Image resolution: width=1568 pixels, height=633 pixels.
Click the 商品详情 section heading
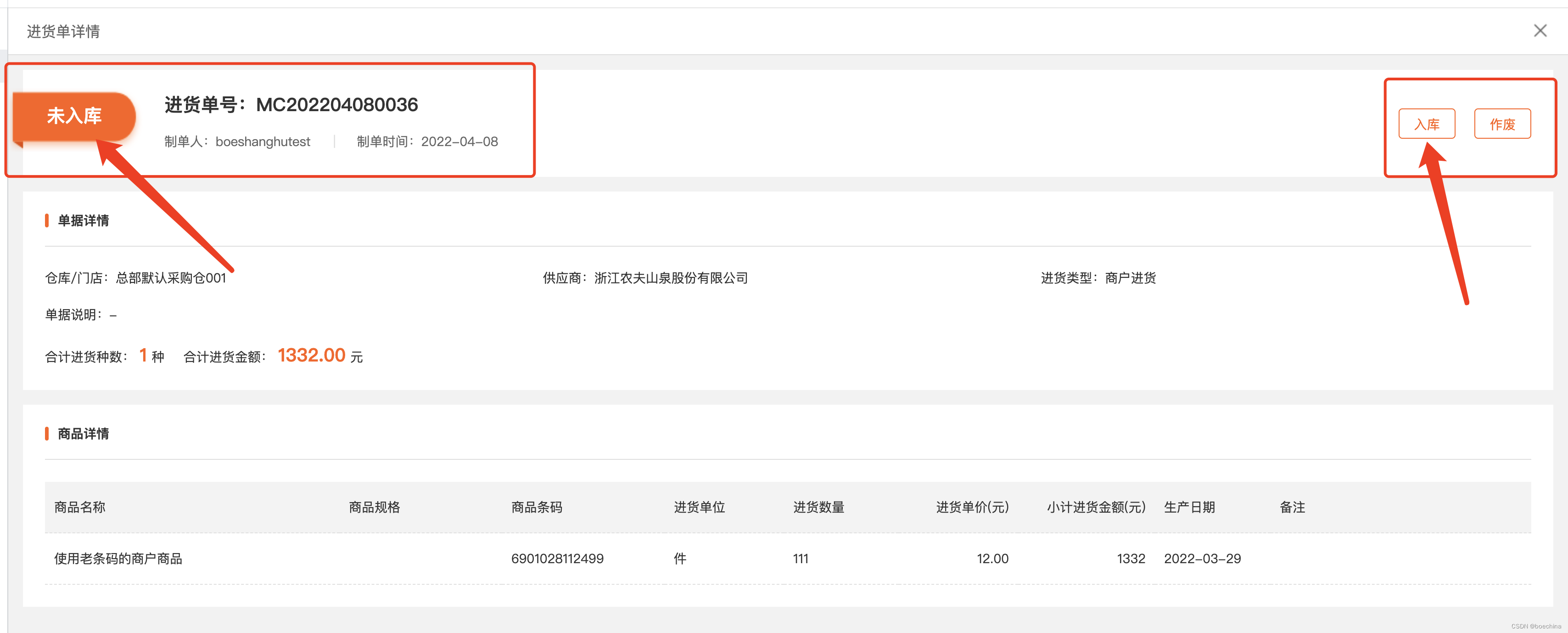[84, 434]
